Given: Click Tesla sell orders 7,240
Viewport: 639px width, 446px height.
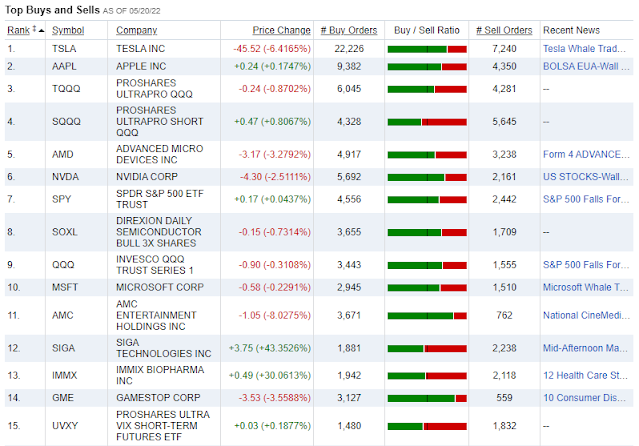Looking at the screenshot, I should (x=504, y=49).
